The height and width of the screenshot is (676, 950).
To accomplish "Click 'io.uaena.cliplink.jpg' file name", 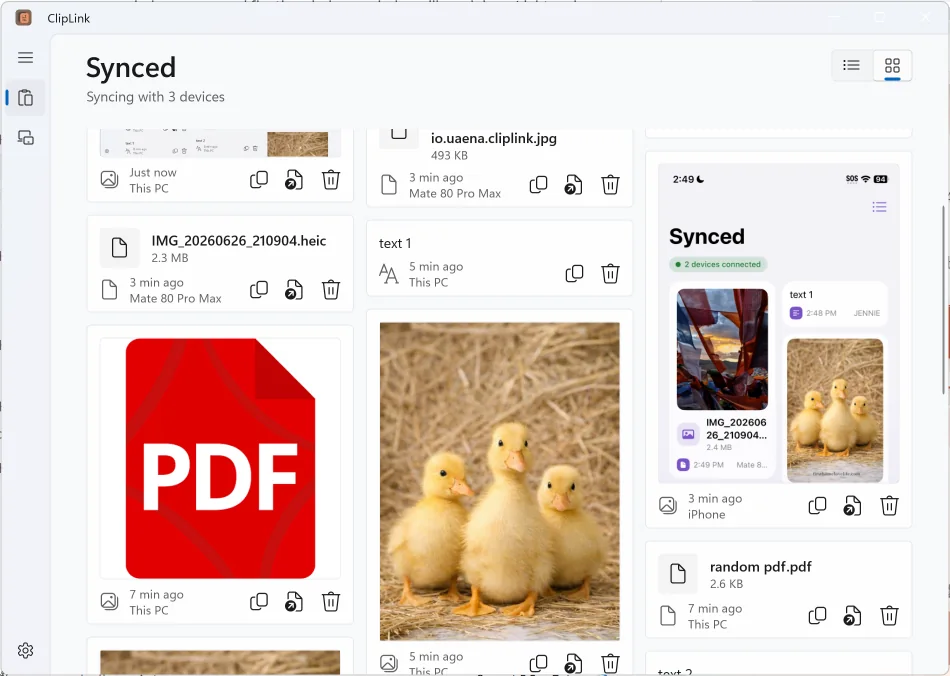I will pos(494,138).
